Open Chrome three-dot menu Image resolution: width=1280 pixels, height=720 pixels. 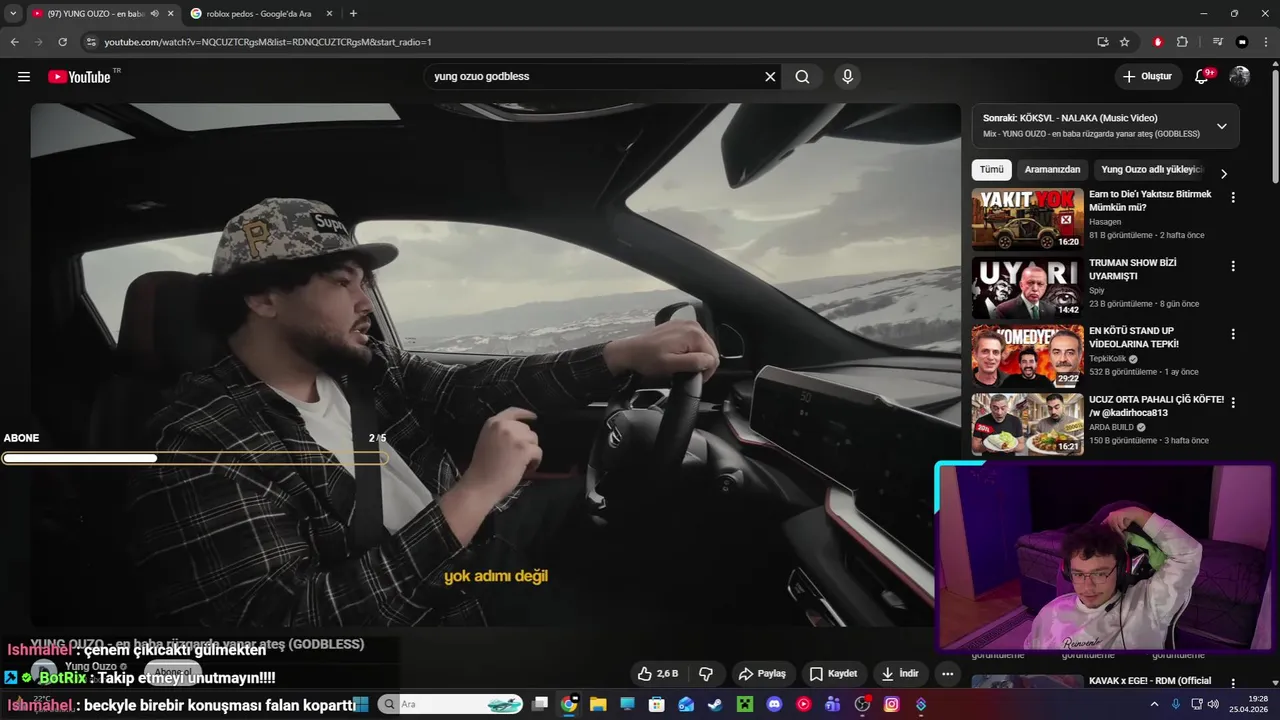point(1266,42)
